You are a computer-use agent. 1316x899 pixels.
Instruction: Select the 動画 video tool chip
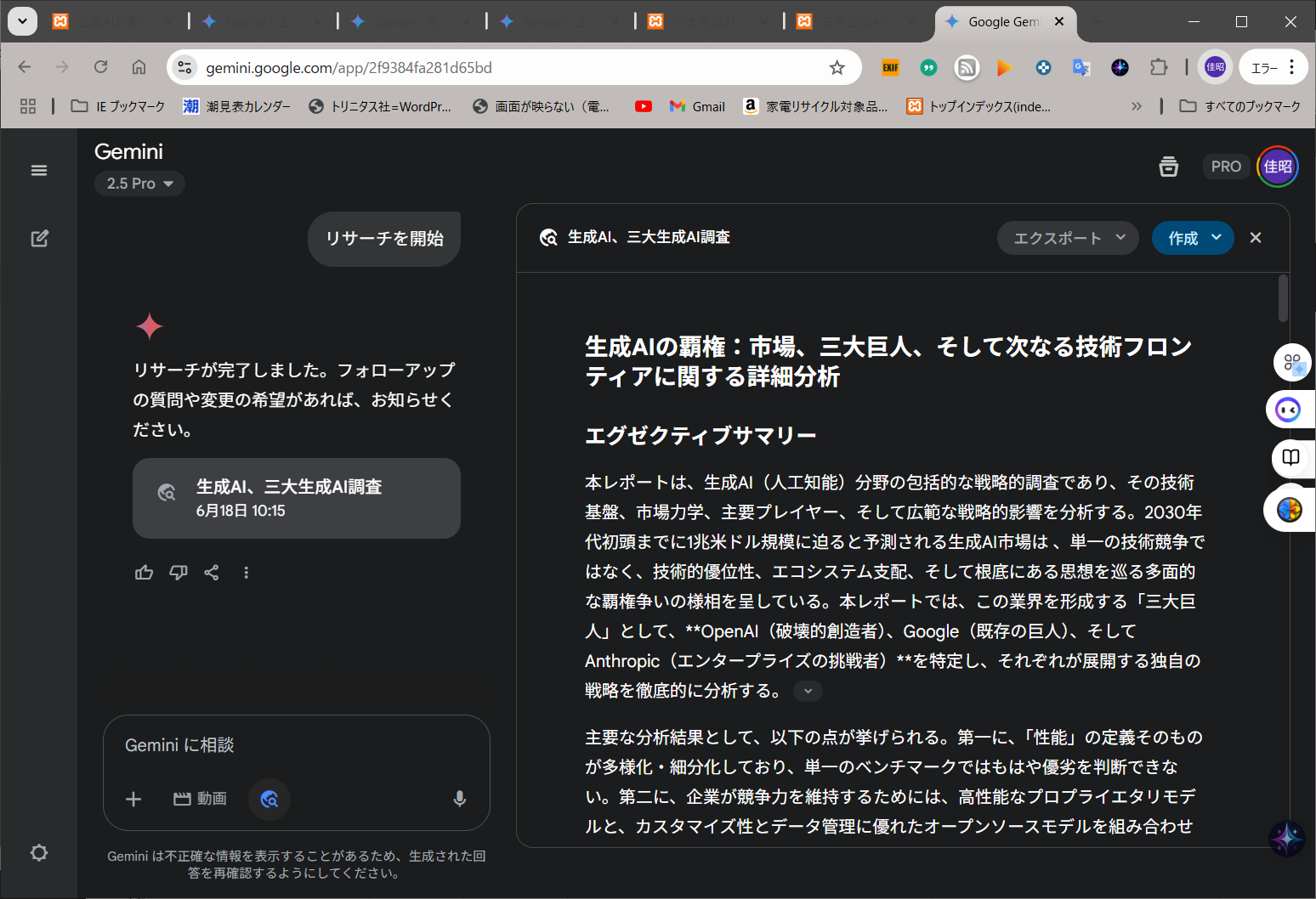click(201, 799)
